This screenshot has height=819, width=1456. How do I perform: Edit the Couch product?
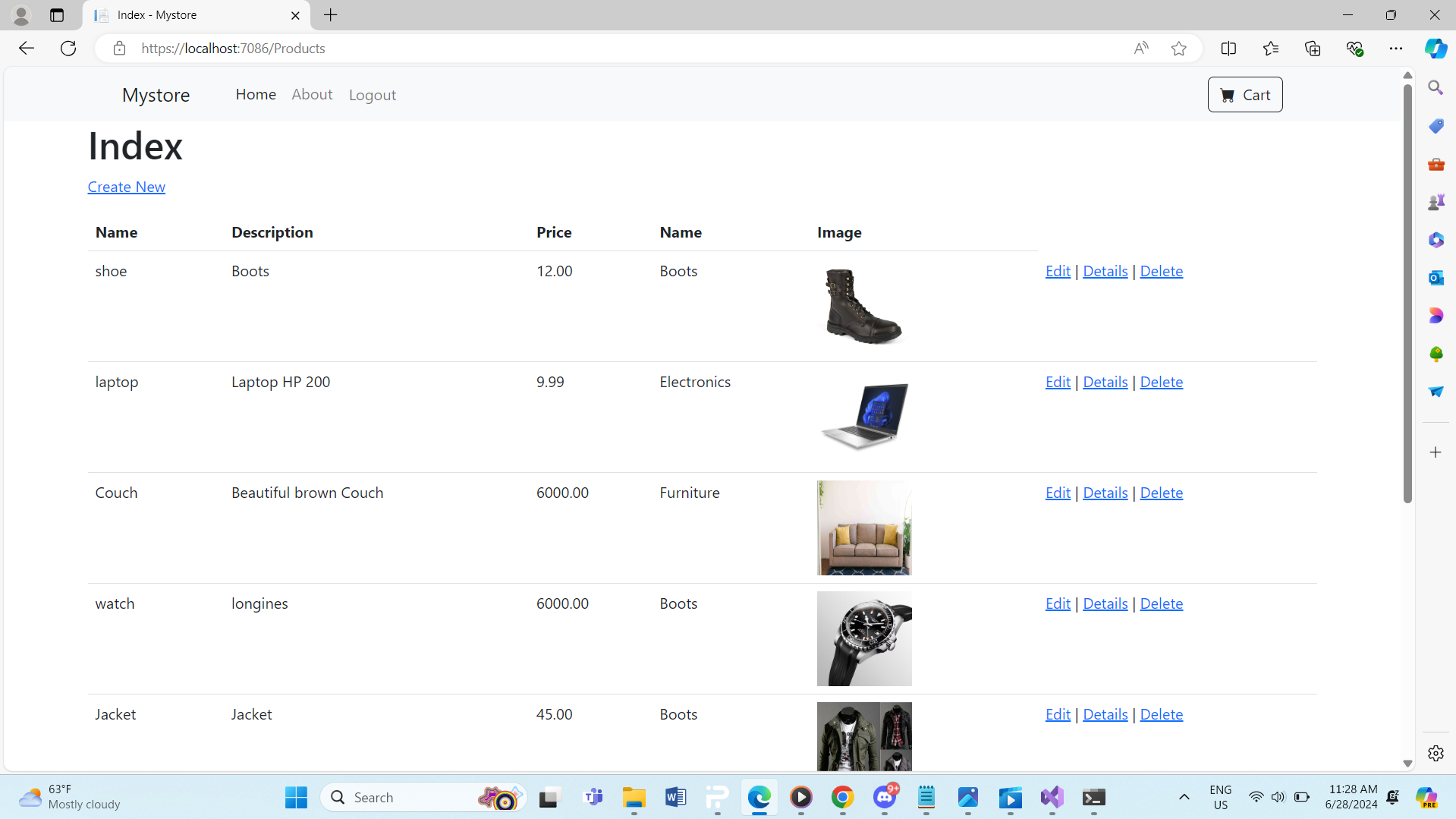coord(1058,493)
